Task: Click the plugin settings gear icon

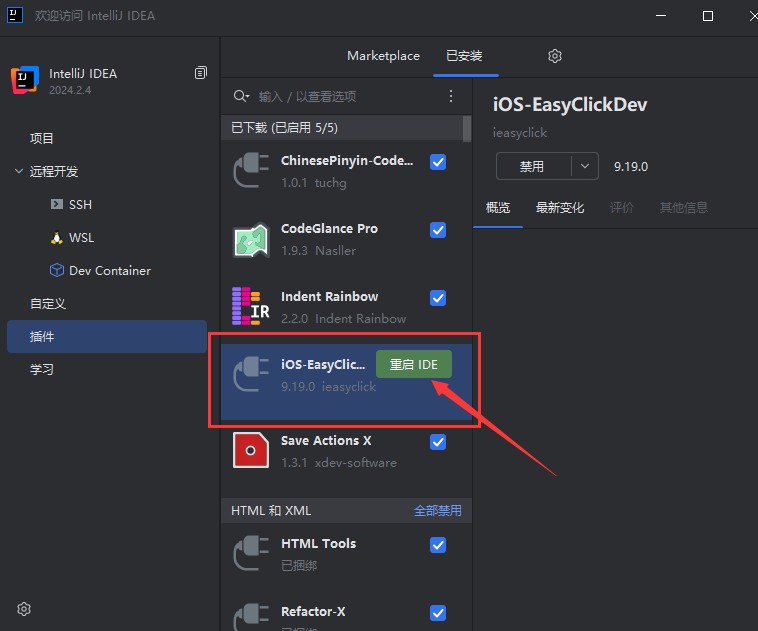Action: point(555,56)
